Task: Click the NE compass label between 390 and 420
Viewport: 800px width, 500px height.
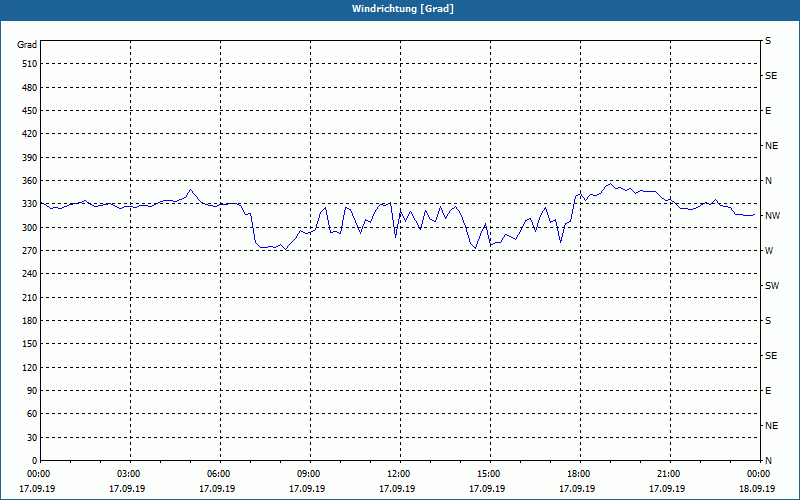Action: point(771,146)
